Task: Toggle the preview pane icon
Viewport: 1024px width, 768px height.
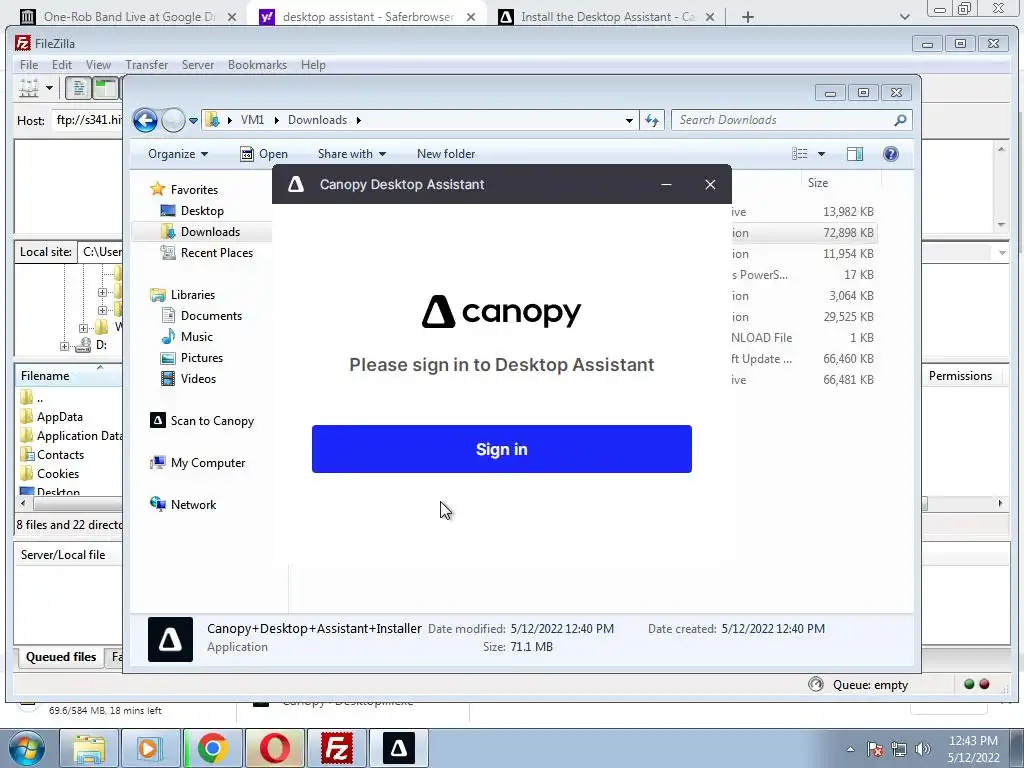Action: click(x=855, y=154)
